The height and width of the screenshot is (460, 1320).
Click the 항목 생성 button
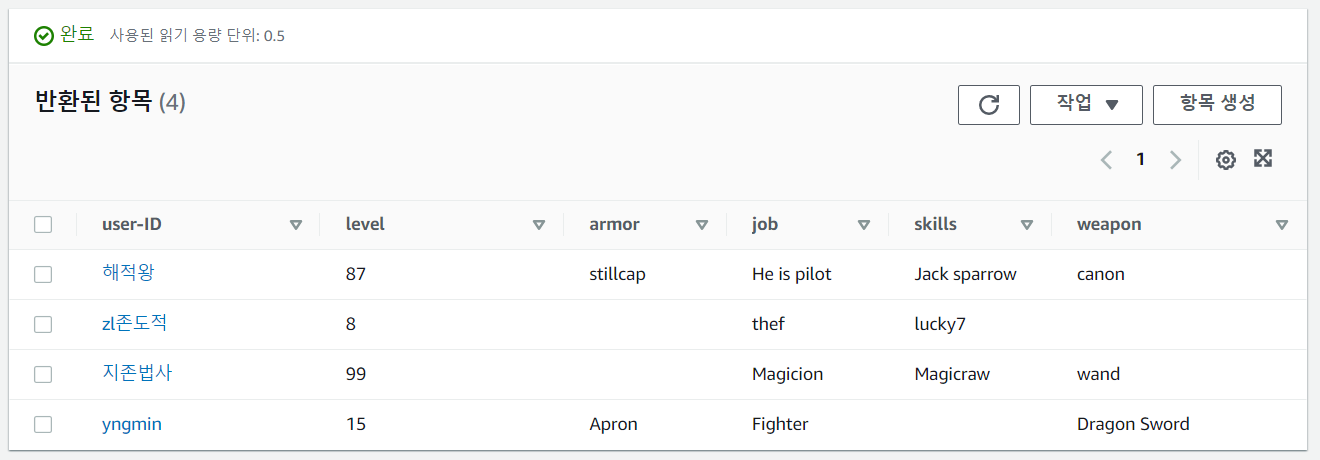[x=1217, y=105]
